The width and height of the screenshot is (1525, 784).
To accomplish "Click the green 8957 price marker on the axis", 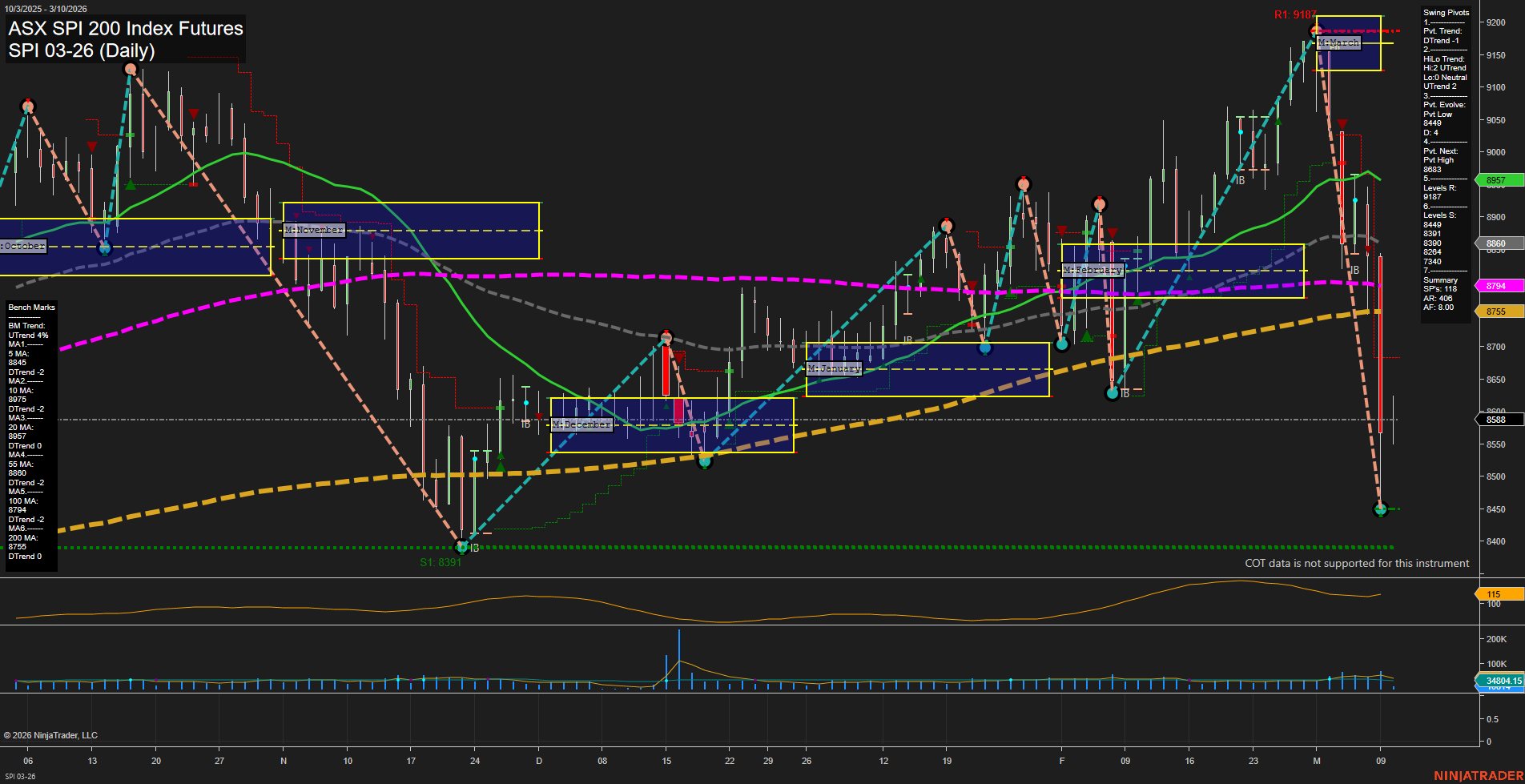I will [1497, 180].
